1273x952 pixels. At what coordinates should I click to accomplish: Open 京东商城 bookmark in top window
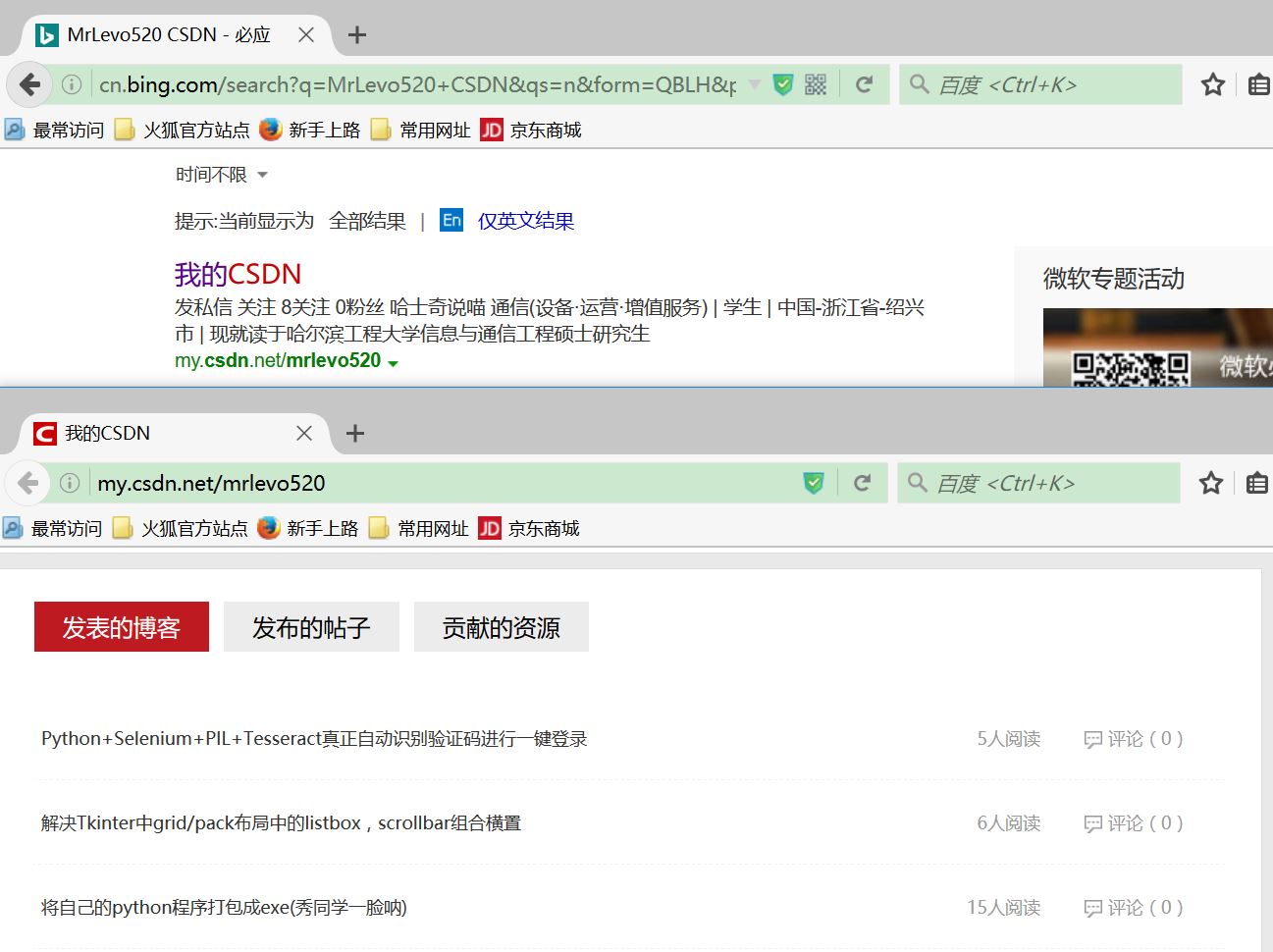[x=531, y=130]
